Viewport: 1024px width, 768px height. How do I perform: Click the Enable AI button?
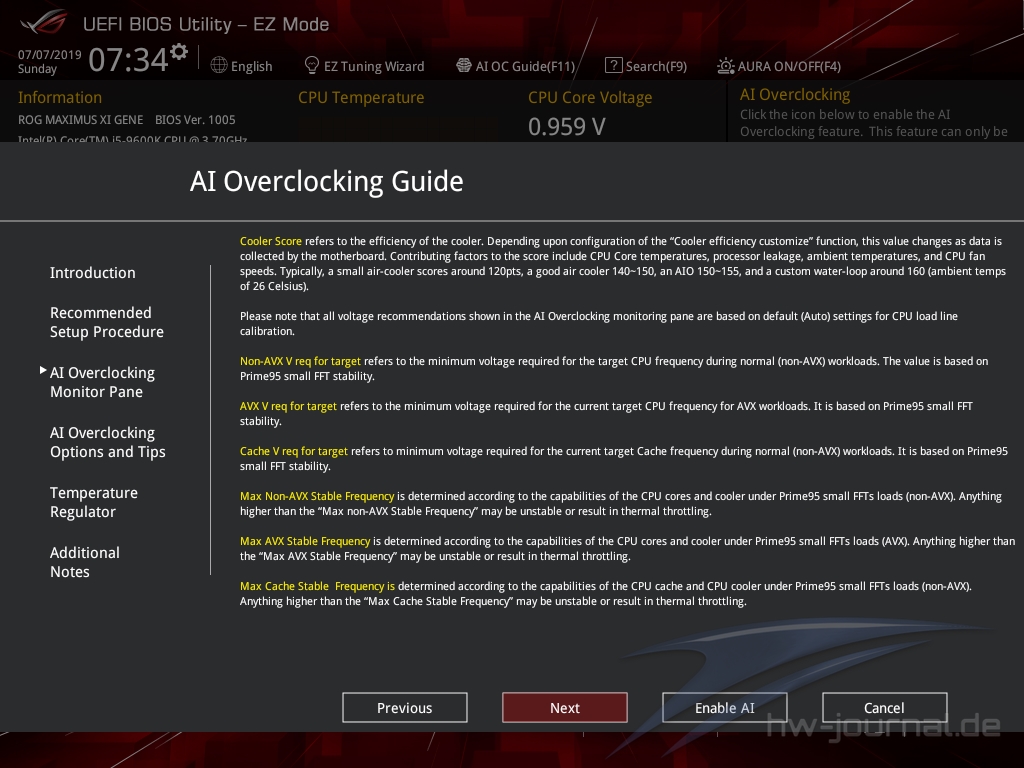pos(725,708)
